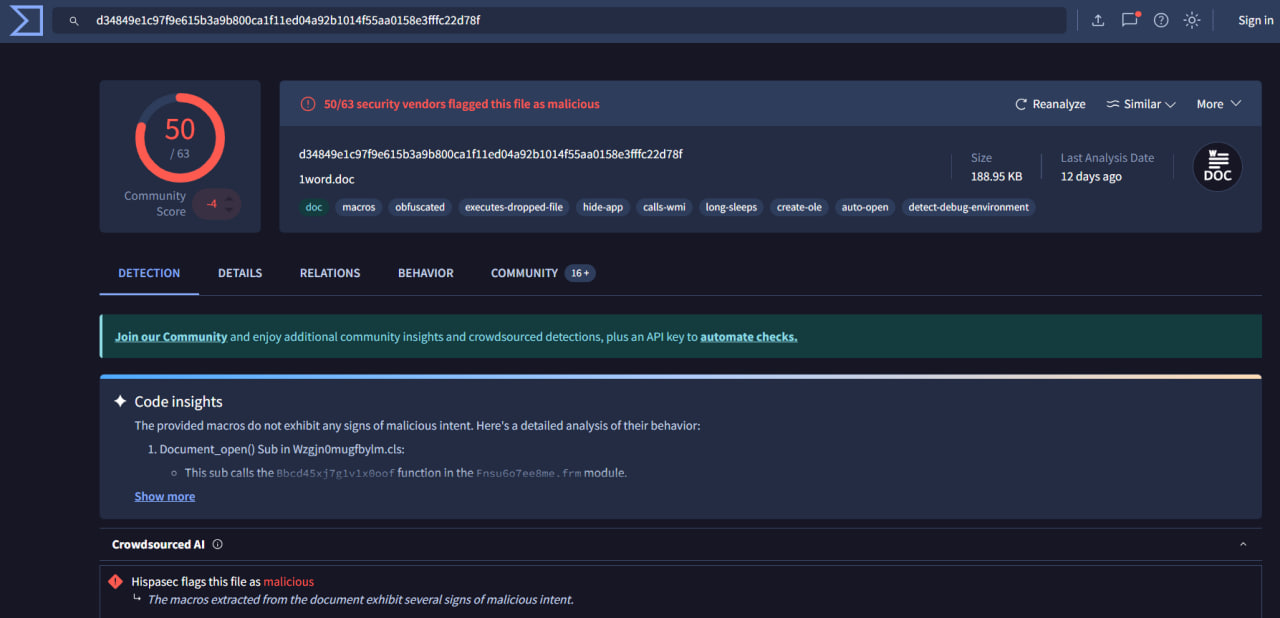The height and width of the screenshot is (618, 1280).
Task: Click the Code insights sparkle icon
Action: point(120,401)
